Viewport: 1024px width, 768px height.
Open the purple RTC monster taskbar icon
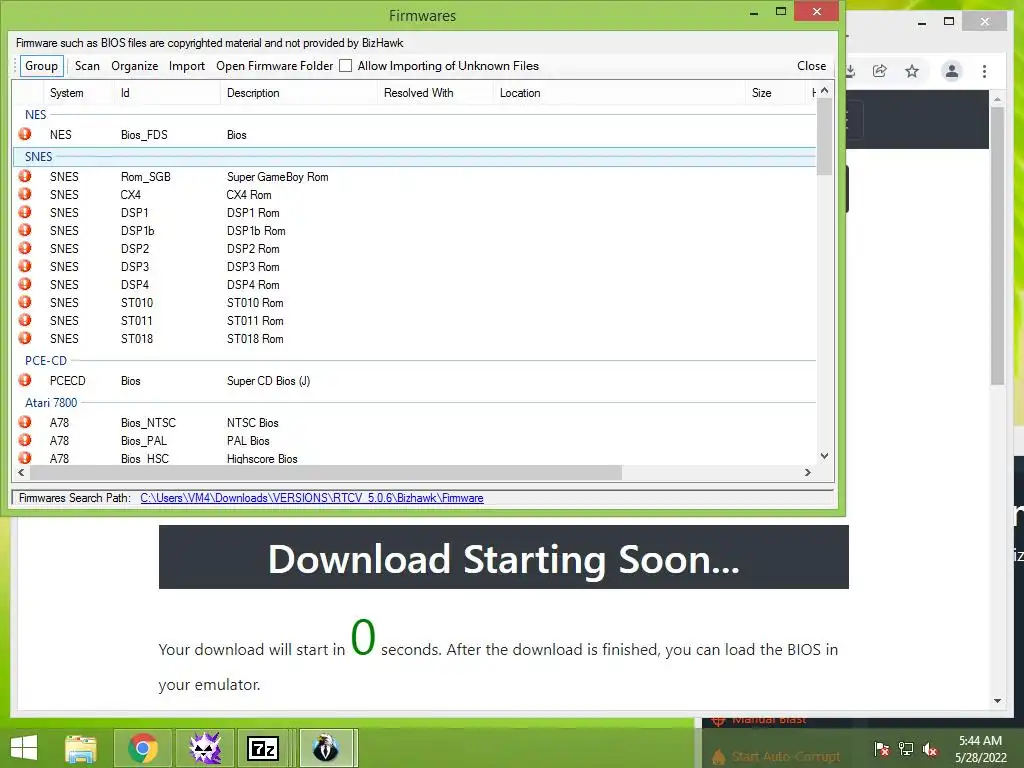(x=205, y=748)
